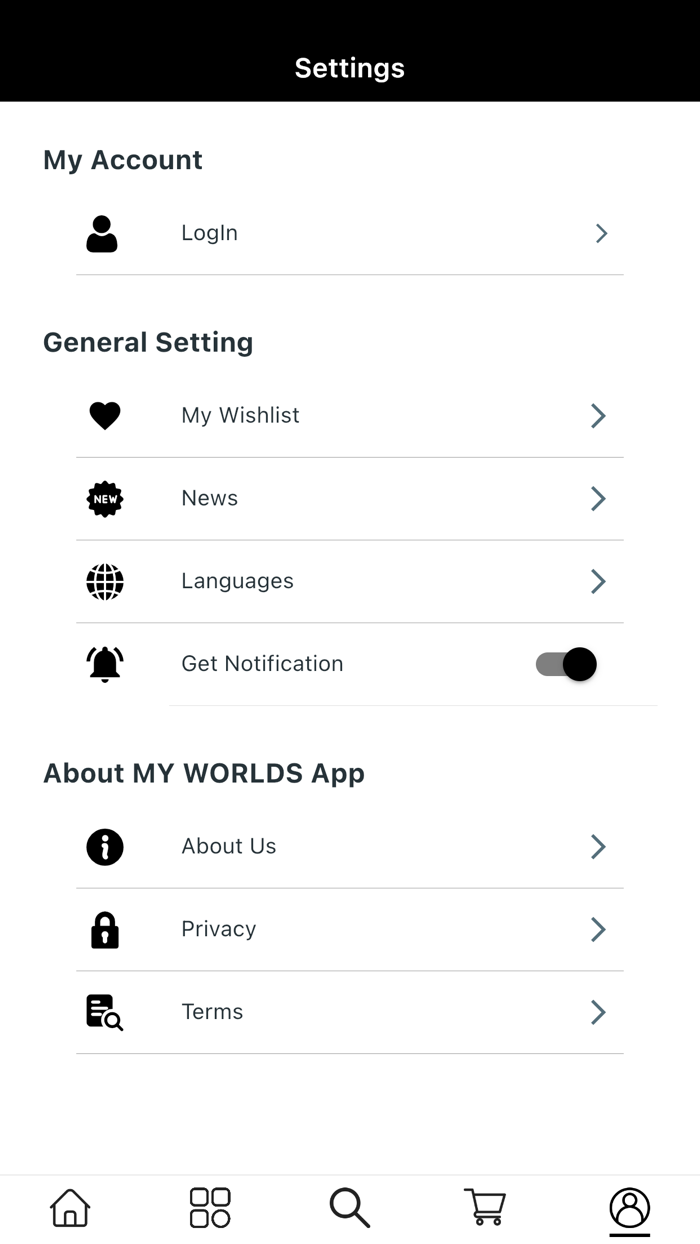The height and width of the screenshot is (1244, 700).
Task: Disable the Get Notification toggle
Action: tap(566, 664)
